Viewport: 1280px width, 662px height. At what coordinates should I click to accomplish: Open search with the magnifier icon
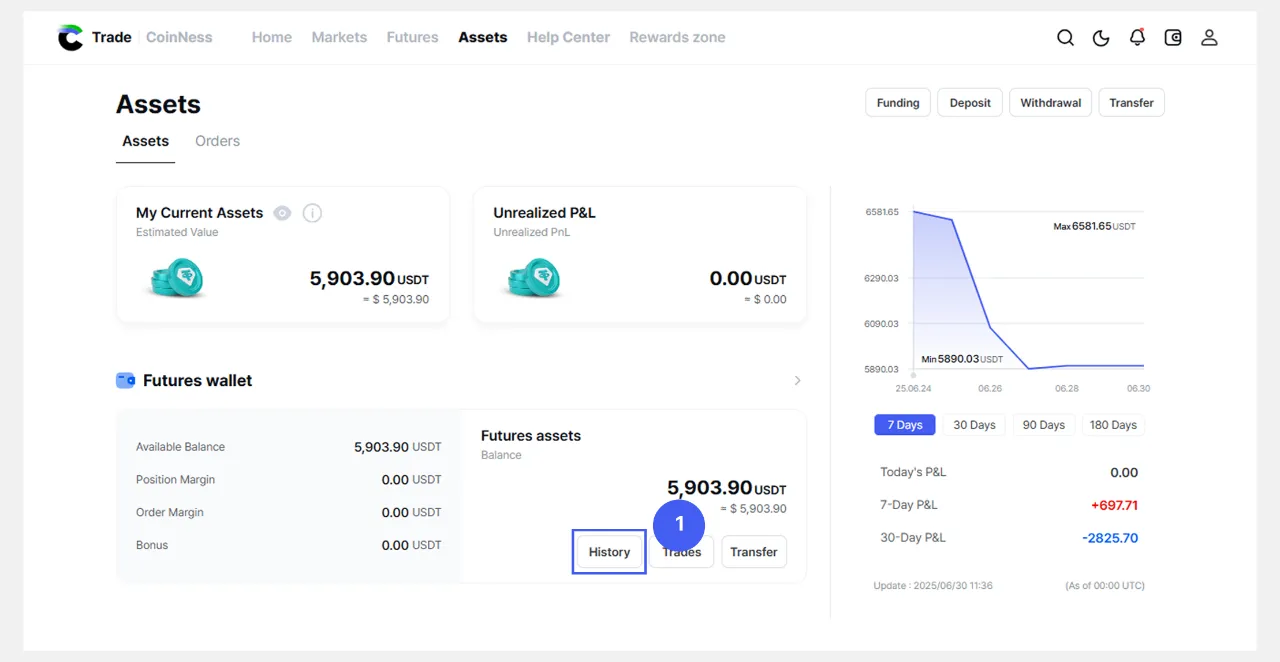tap(1065, 38)
